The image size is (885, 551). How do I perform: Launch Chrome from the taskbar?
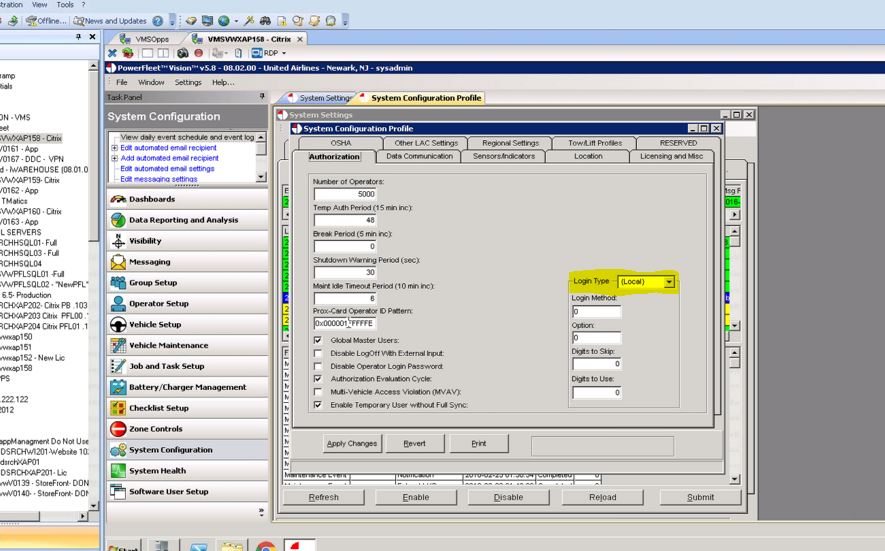click(x=265, y=547)
